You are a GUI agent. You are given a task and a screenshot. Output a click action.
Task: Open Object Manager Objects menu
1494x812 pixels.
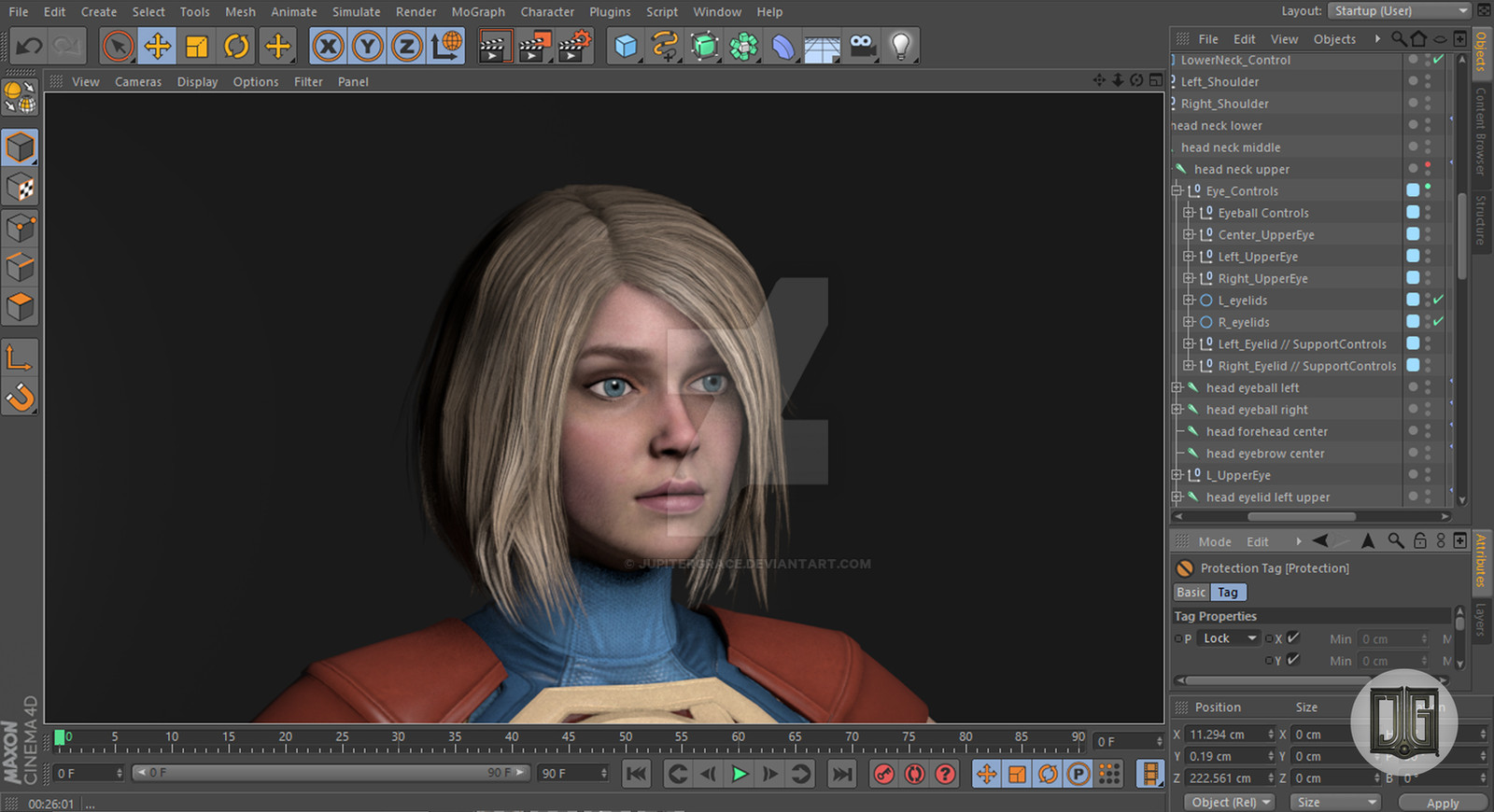coord(1334,38)
